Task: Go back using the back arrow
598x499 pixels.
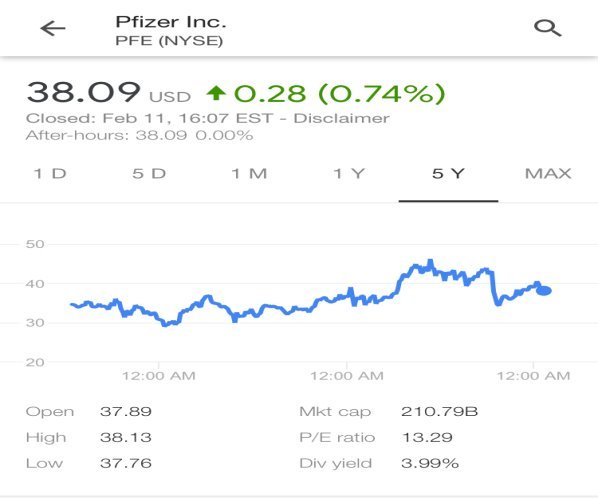Action: point(53,29)
